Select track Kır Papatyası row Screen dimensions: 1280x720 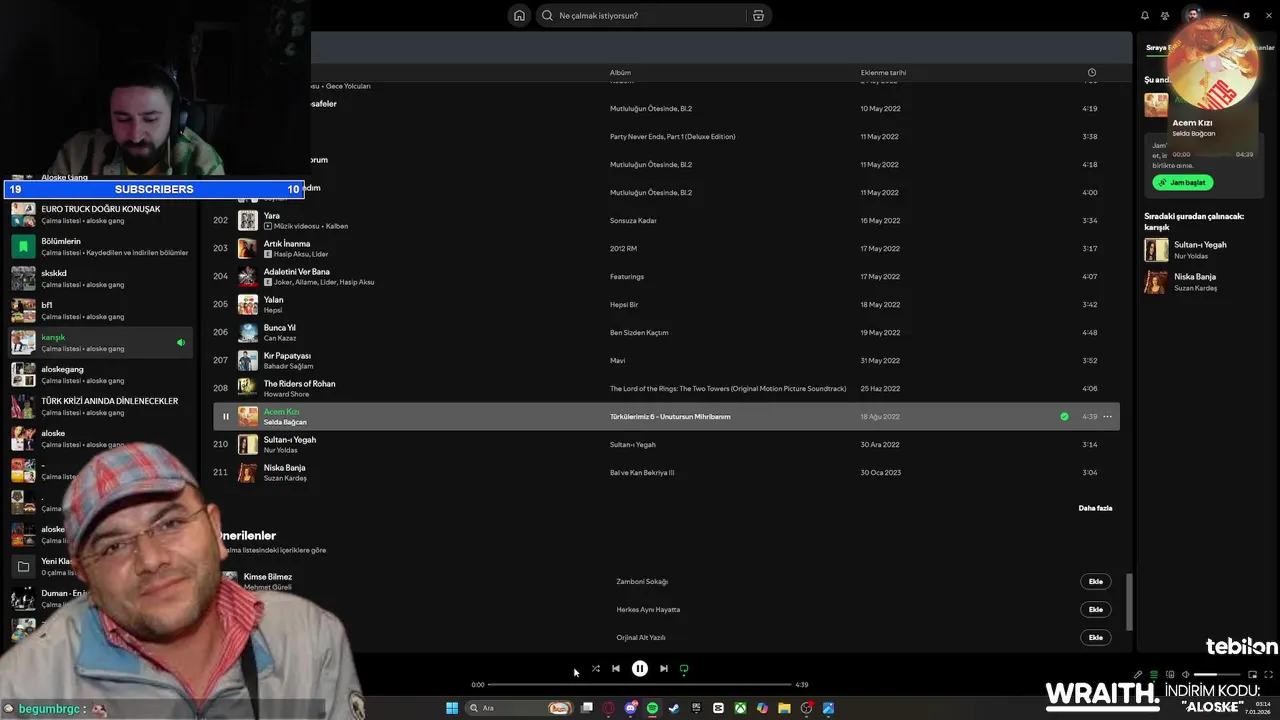coord(666,360)
